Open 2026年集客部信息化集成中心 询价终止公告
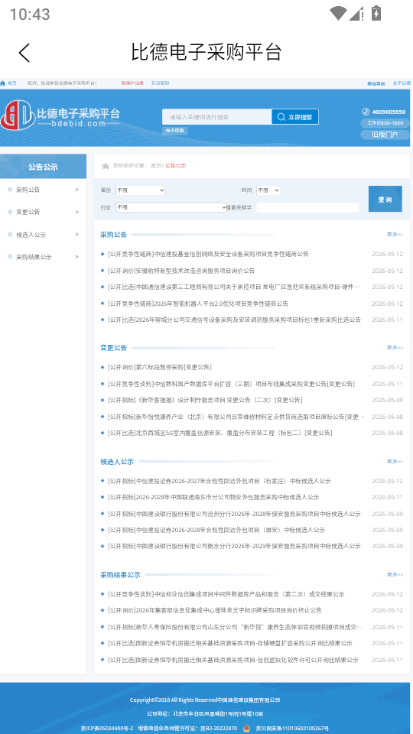This screenshot has width=413, height=734. click(214, 610)
